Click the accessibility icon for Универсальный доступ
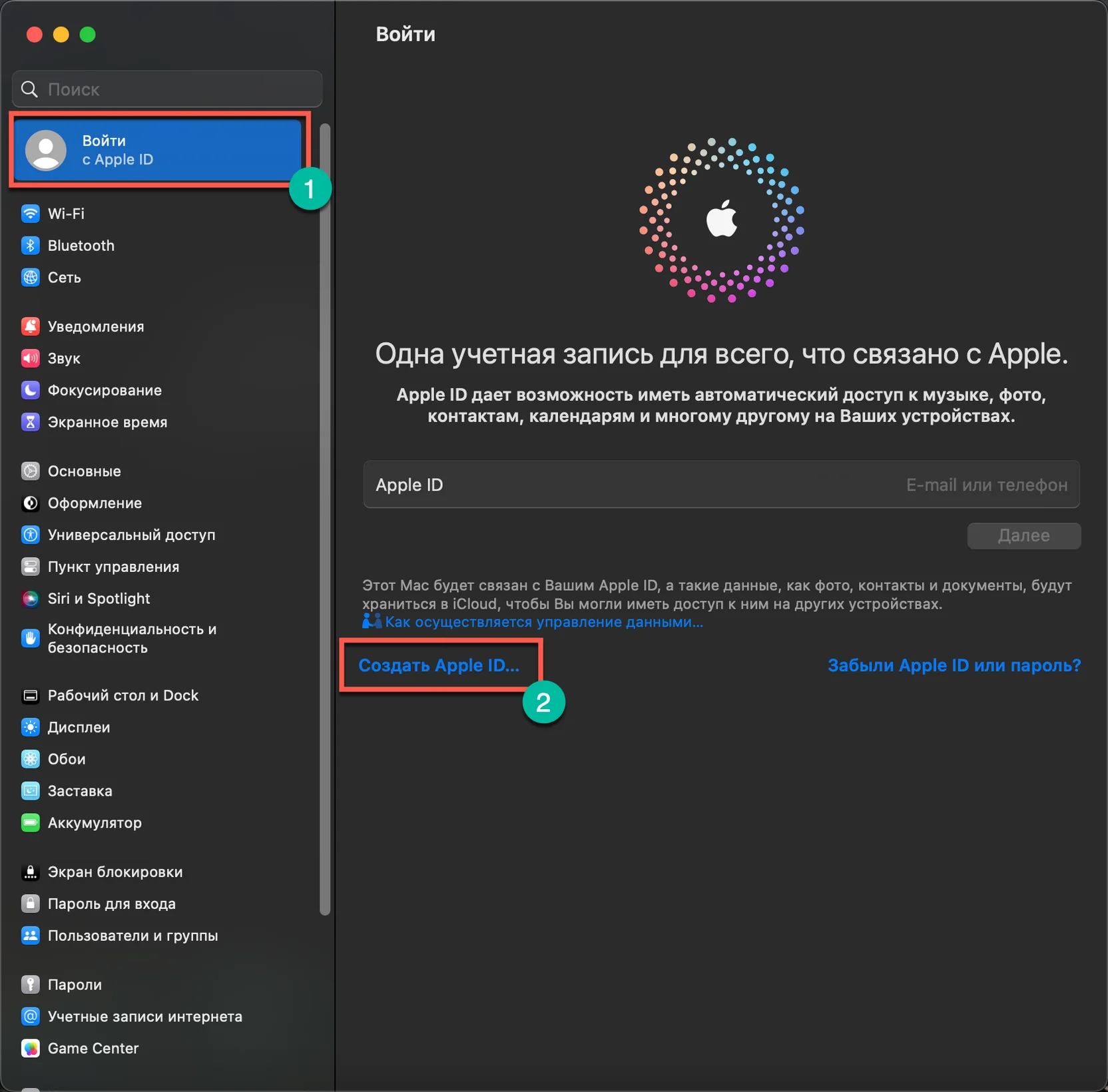The height and width of the screenshot is (1092, 1108). [31, 535]
